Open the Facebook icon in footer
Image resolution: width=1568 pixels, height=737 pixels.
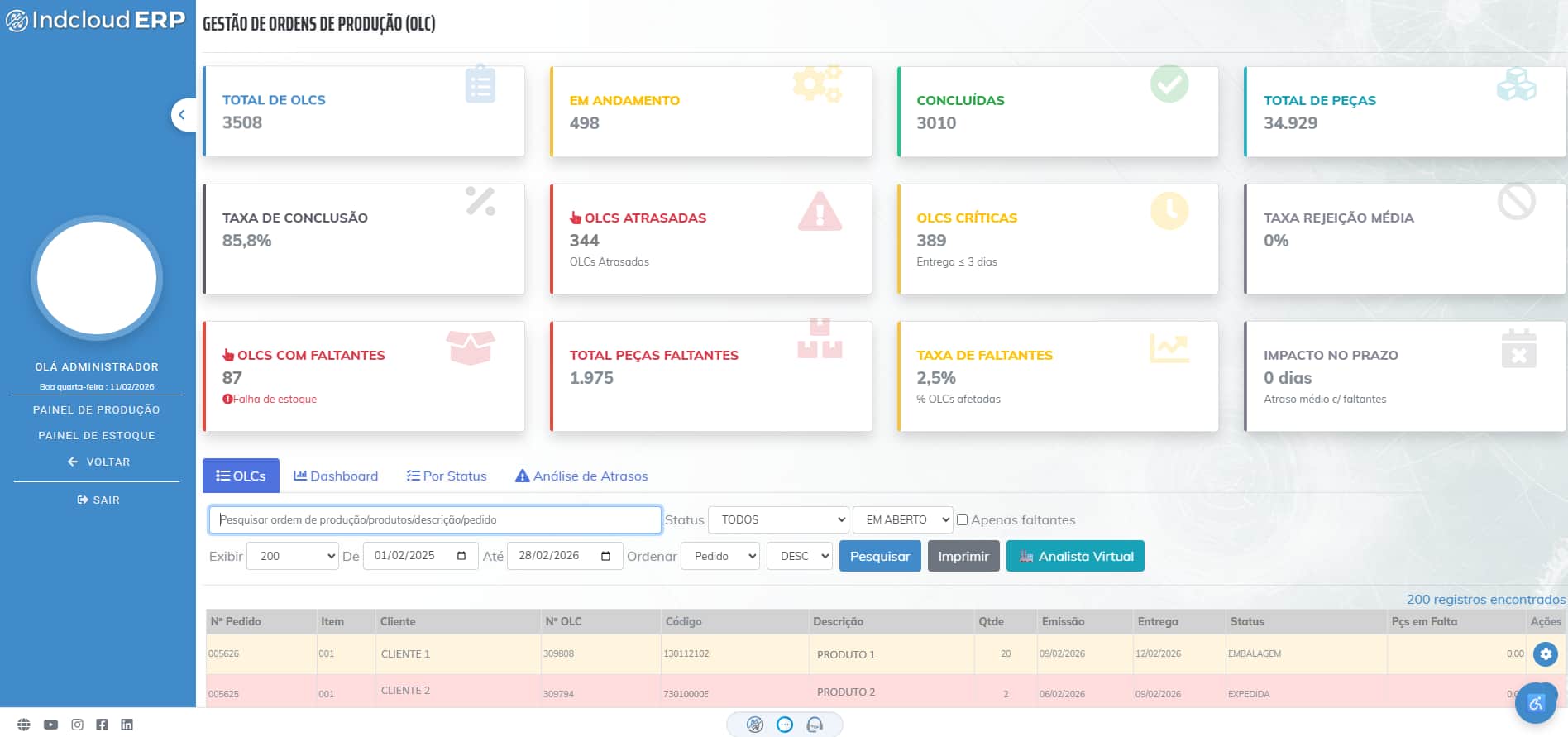[x=102, y=725]
